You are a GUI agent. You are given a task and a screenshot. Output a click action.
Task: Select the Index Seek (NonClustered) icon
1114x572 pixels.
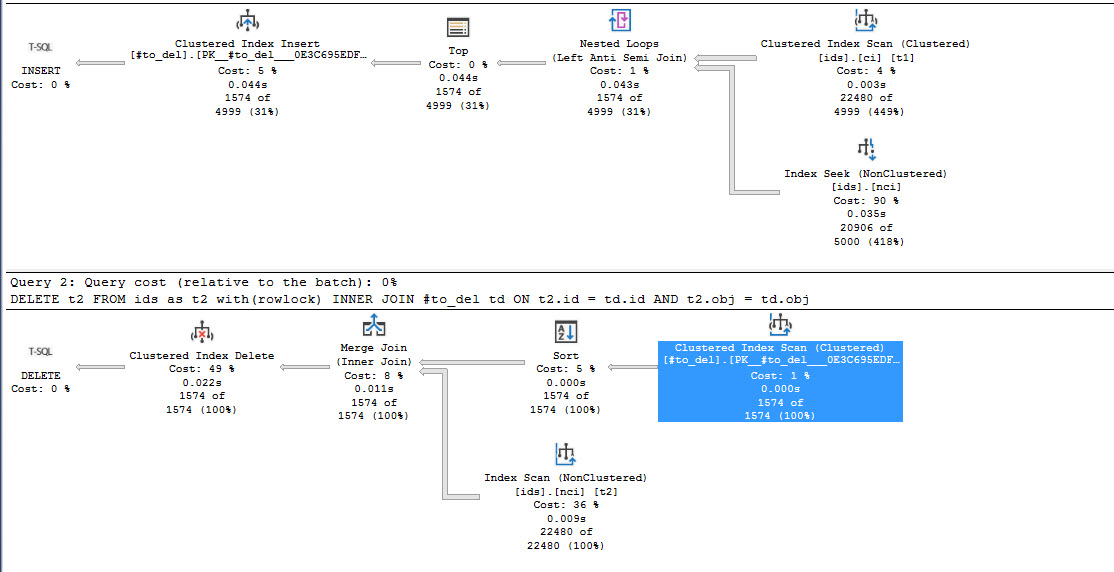click(865, 149)
